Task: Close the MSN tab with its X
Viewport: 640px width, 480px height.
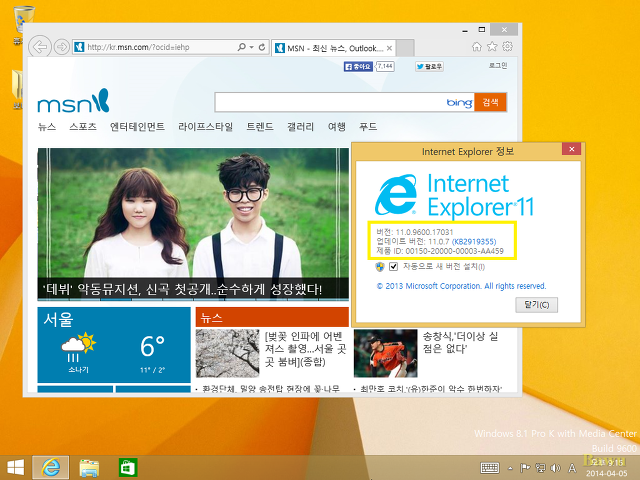Action: (389, 48)
